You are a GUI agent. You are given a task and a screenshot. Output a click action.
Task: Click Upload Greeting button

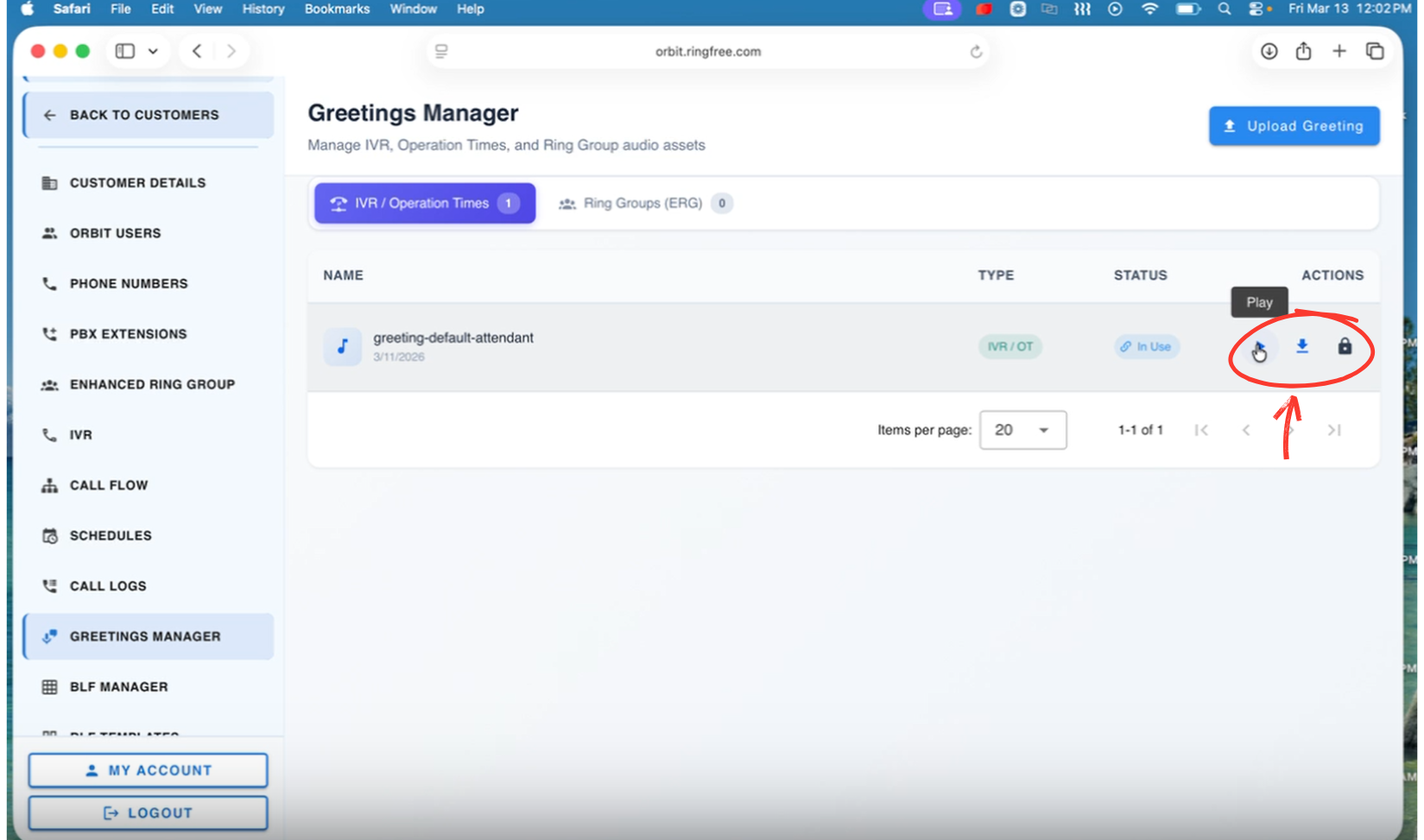click(1294, 126)
